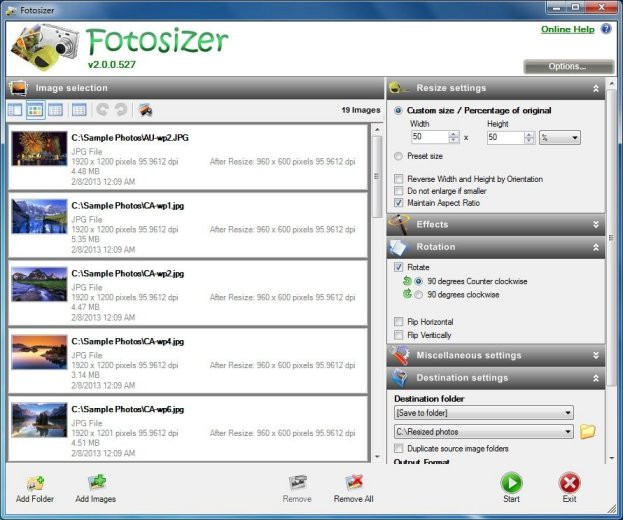
Task: Click the counter clockwise green arrow icon
Action: 407,281
